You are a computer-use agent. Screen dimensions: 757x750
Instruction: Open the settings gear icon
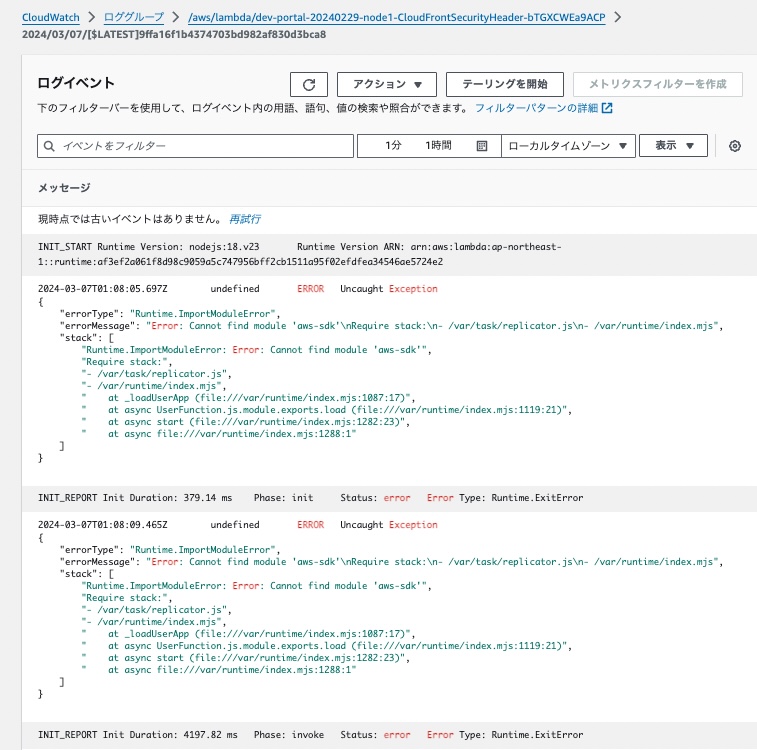point(734,146)
